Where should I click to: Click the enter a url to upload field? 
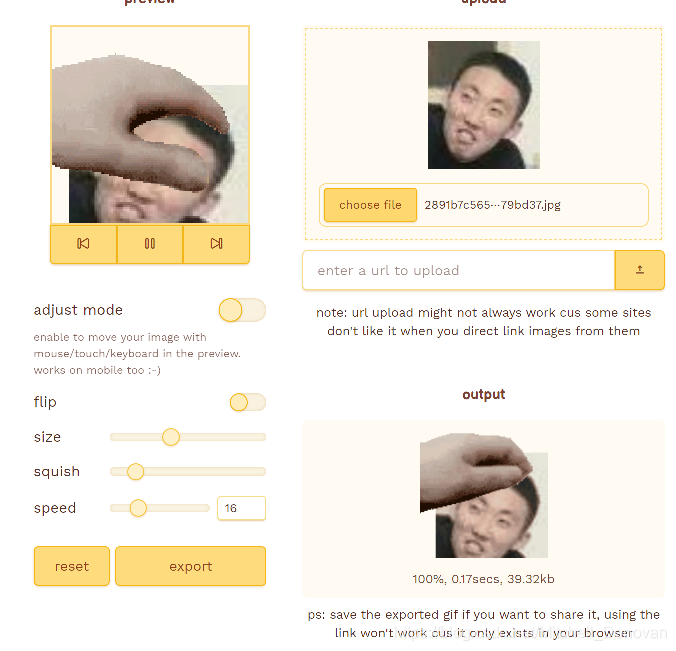(459, 270)
